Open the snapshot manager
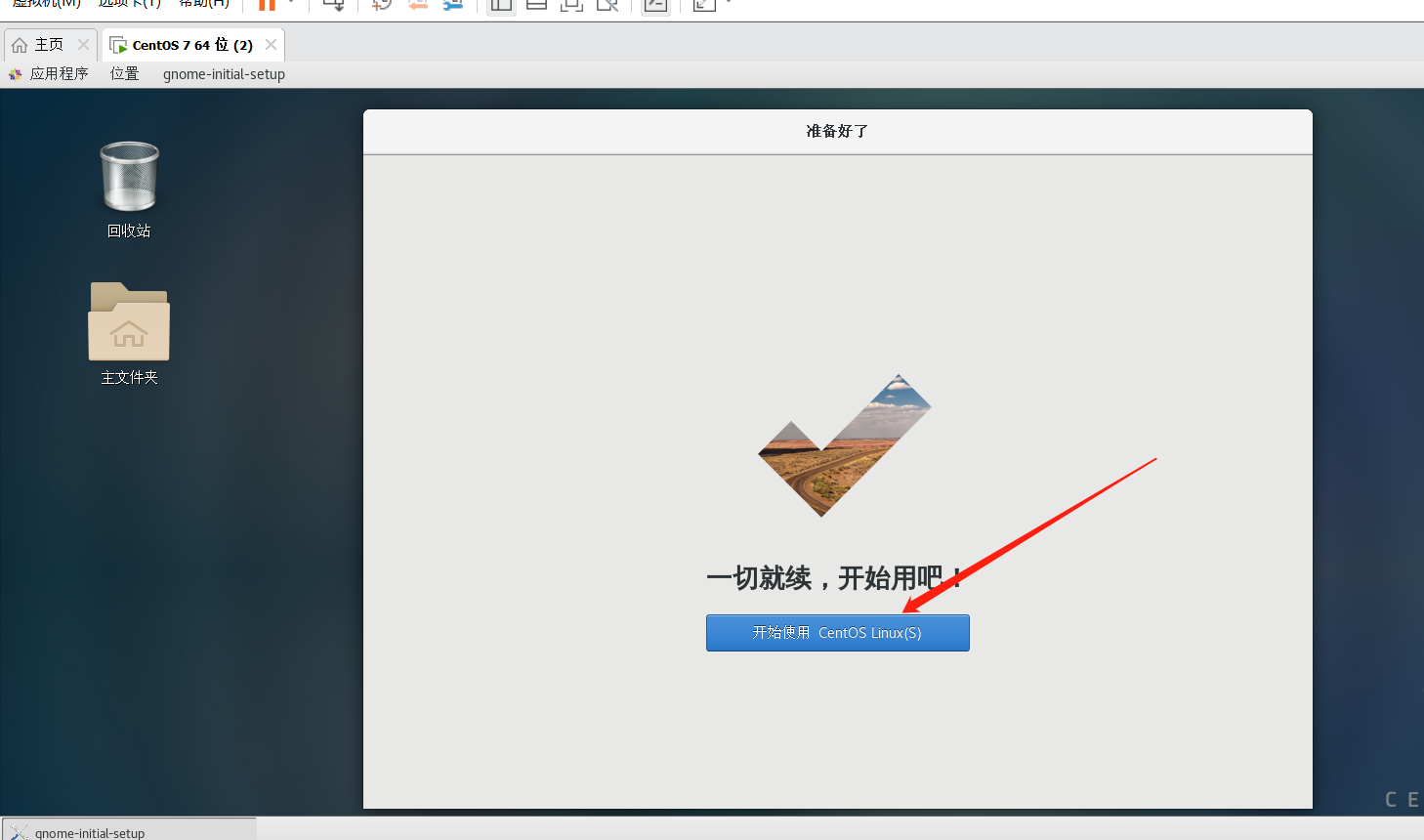Viewport: 1424px width, 840px height. [451, 5]
